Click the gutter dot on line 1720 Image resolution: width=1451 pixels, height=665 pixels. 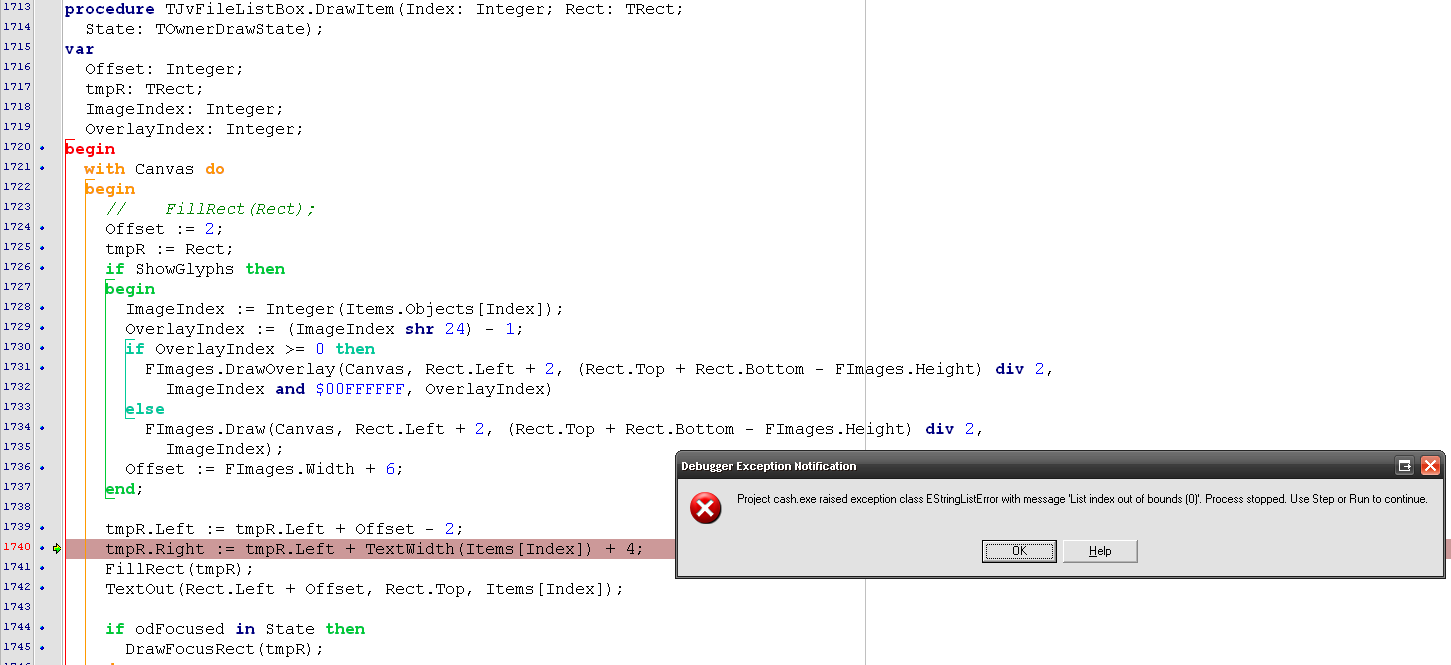point(42,148)
